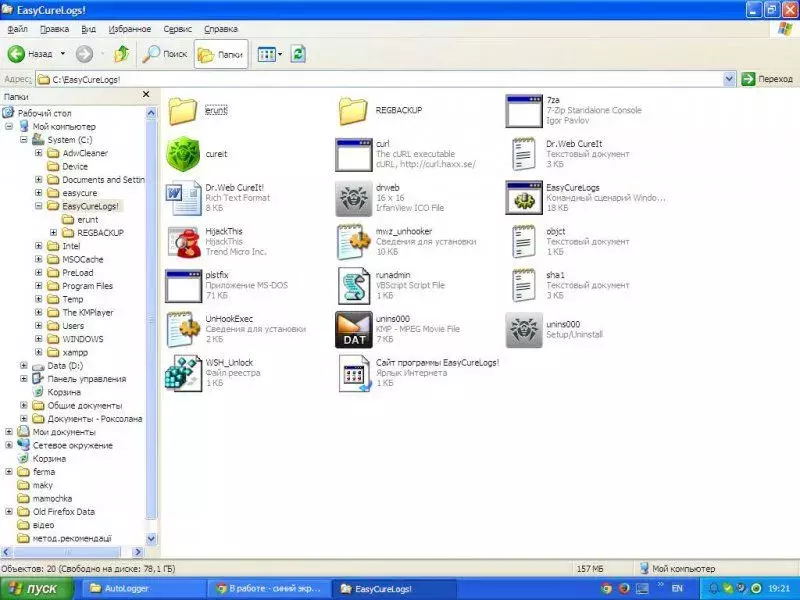Expand the REGBACKUP tree node
The width and height of the screenshot is (800, 600).
pos(54,233)
